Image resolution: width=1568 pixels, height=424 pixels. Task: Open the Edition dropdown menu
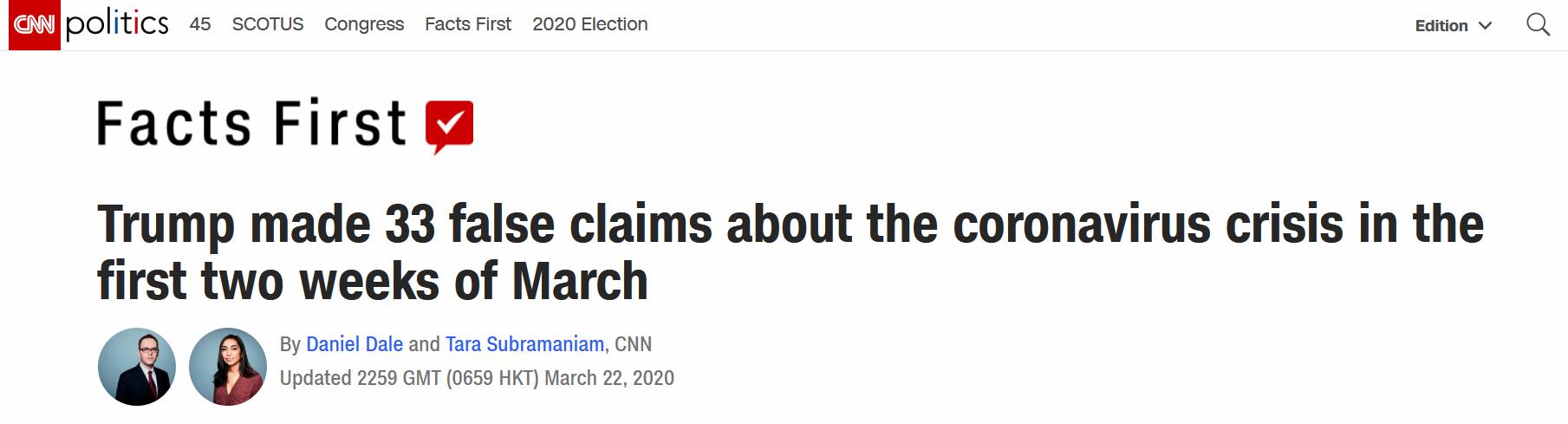[1441, 26]
